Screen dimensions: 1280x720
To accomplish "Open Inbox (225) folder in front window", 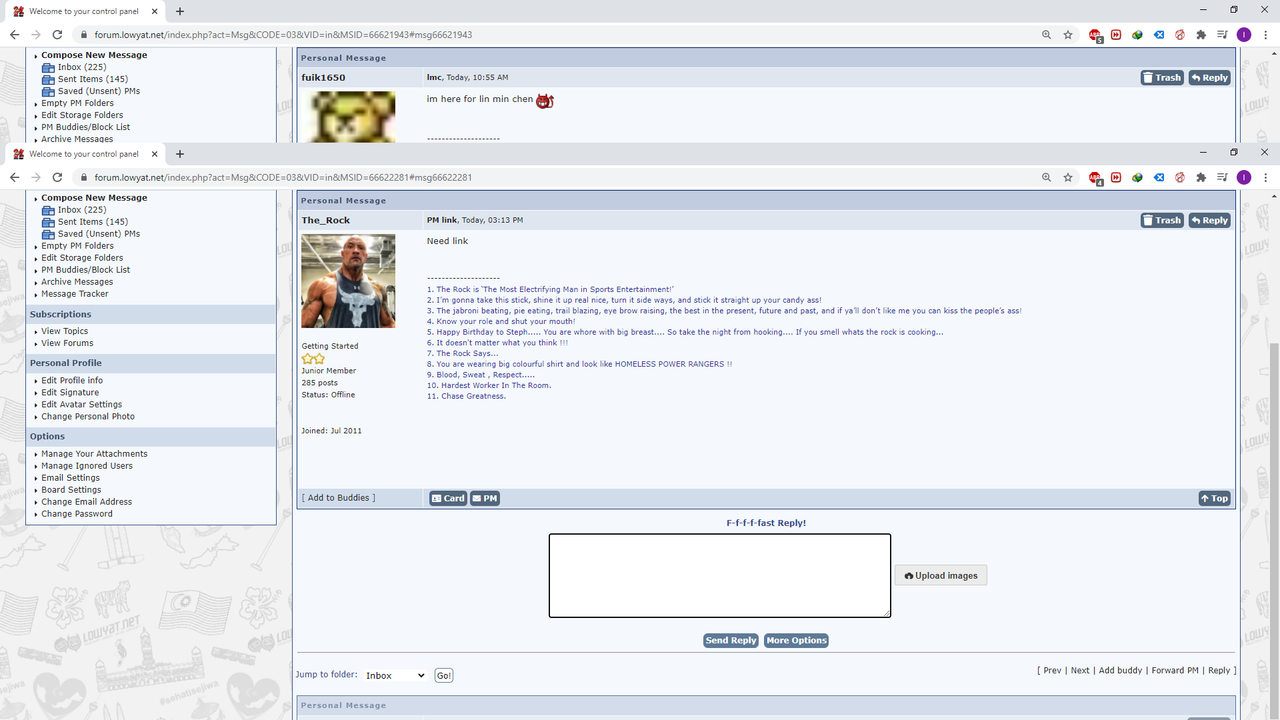I will point(82,210).
